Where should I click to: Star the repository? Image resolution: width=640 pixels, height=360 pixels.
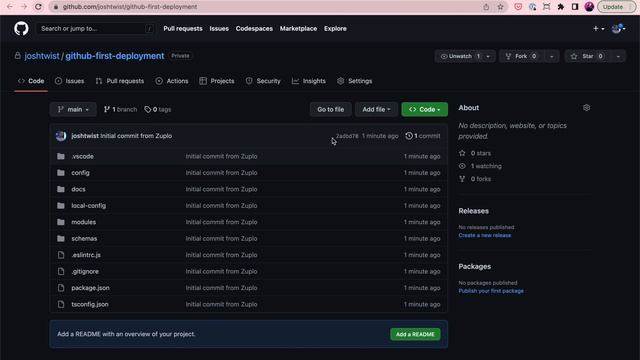point(587,56)
